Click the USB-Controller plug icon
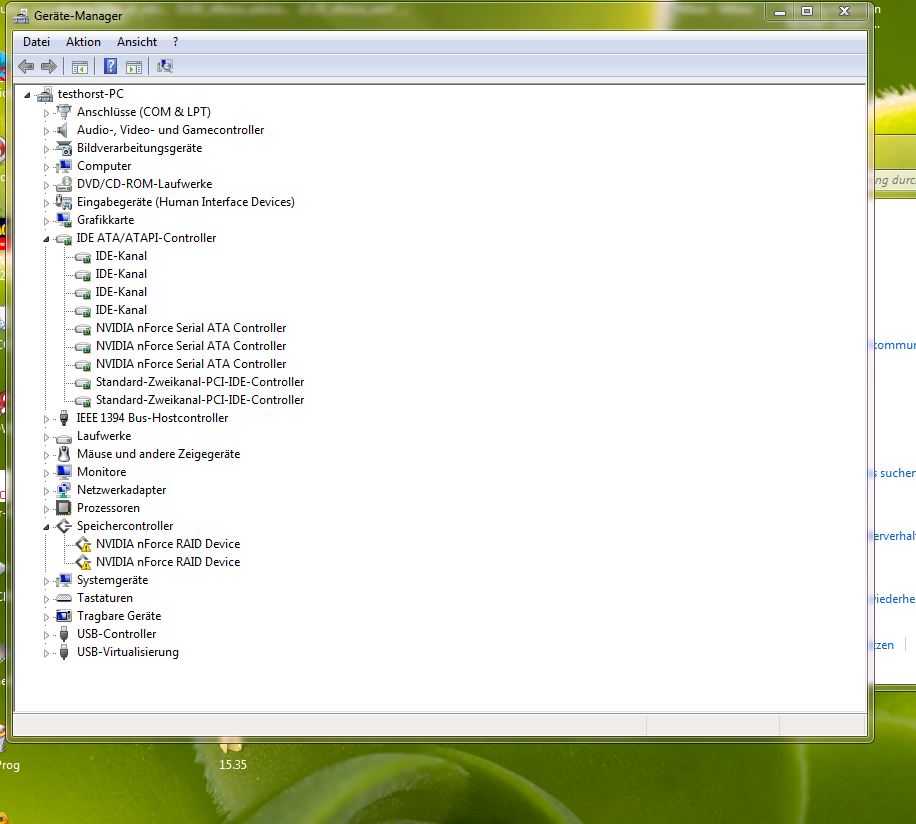 [x=64, y=634]
